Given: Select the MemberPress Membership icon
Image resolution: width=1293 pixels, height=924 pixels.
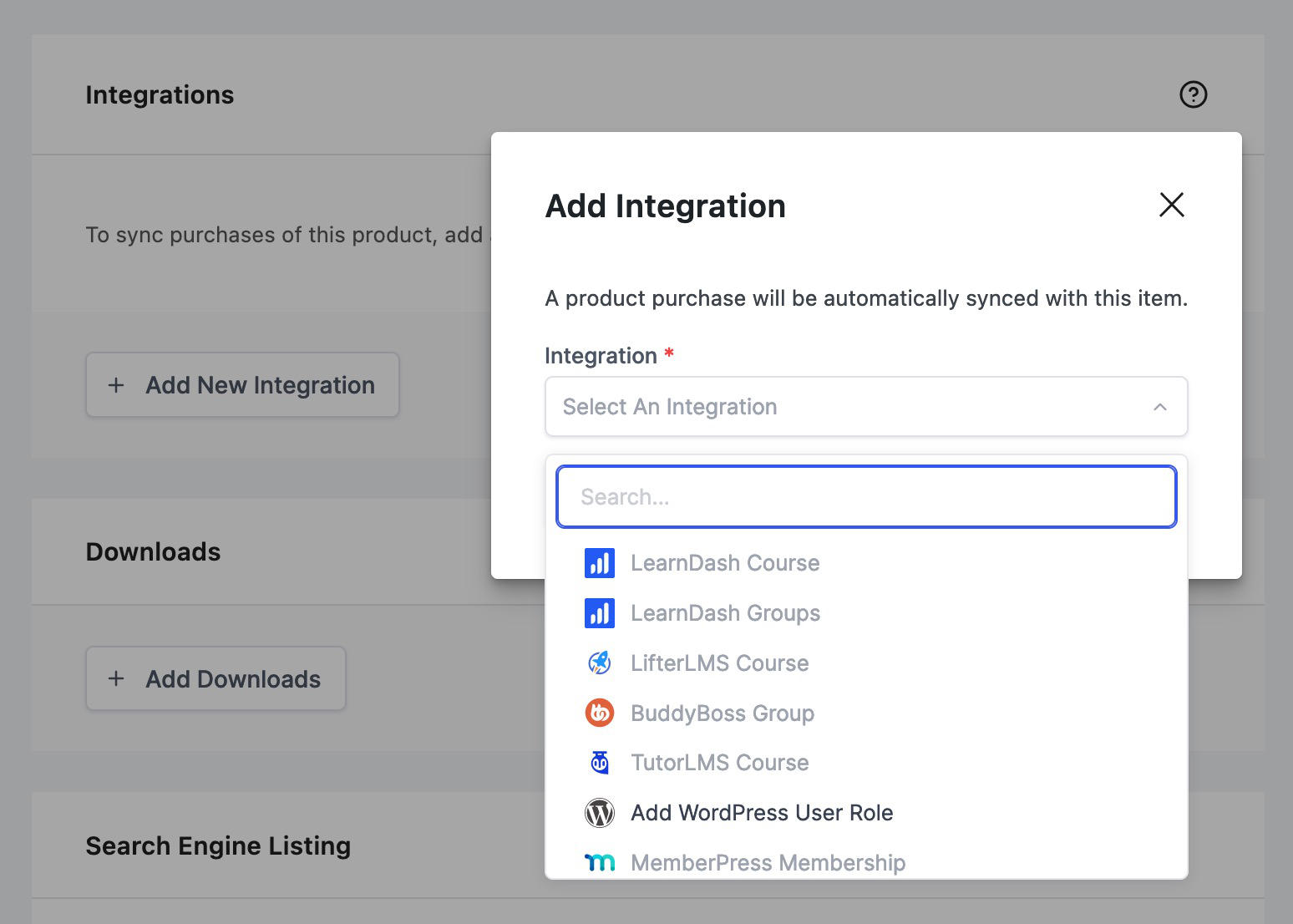Looking at the screenshot, I should 599,862.
